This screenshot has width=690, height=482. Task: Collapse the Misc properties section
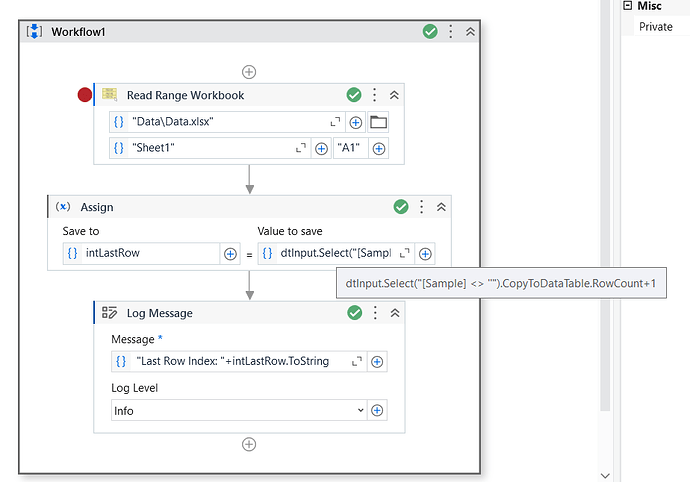click(x=628, y=6)
